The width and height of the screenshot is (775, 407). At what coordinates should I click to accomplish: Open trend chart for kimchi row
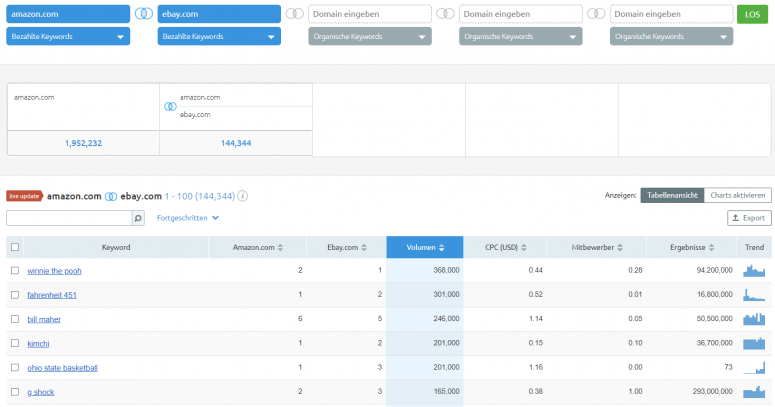pos(754,343)
